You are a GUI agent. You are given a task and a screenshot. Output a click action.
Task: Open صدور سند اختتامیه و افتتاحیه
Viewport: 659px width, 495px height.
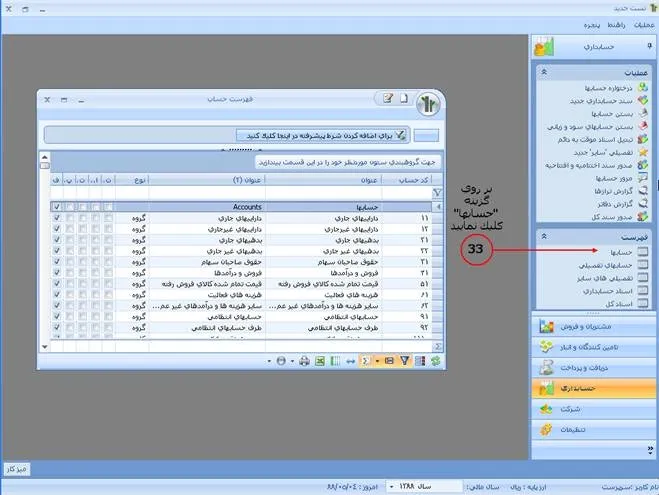pyautogui.click(x=588, y=165)
